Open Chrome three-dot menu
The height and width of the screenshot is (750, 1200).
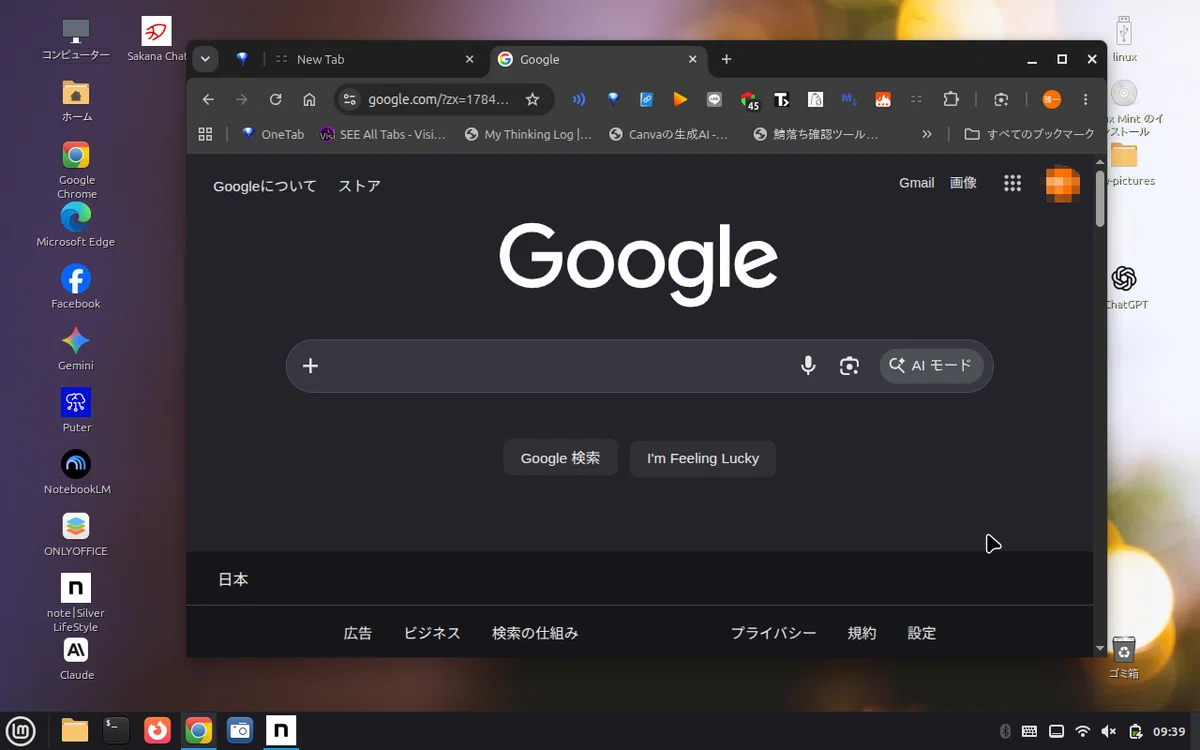1085,99
